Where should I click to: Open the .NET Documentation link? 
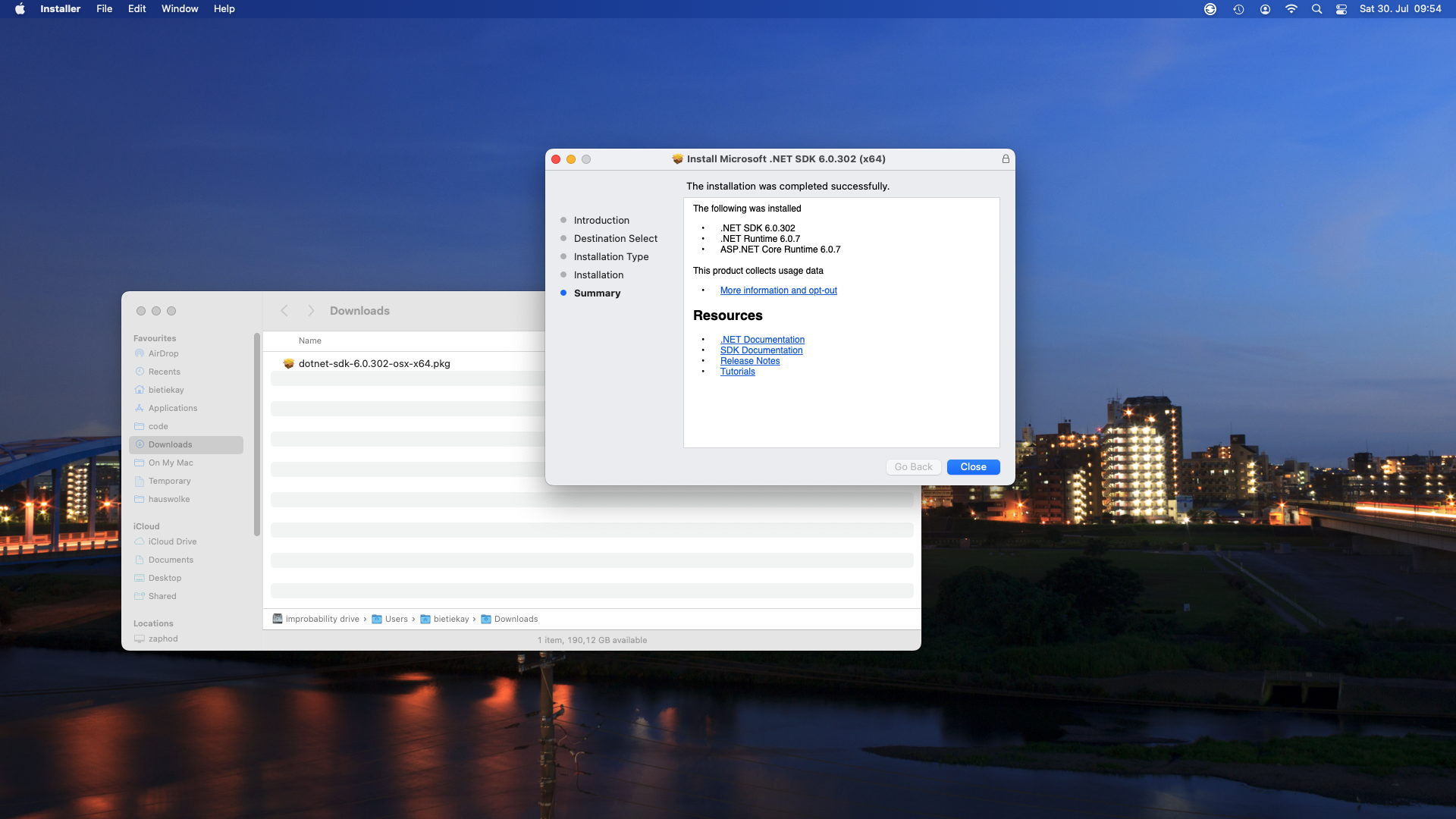coord(762,340)
